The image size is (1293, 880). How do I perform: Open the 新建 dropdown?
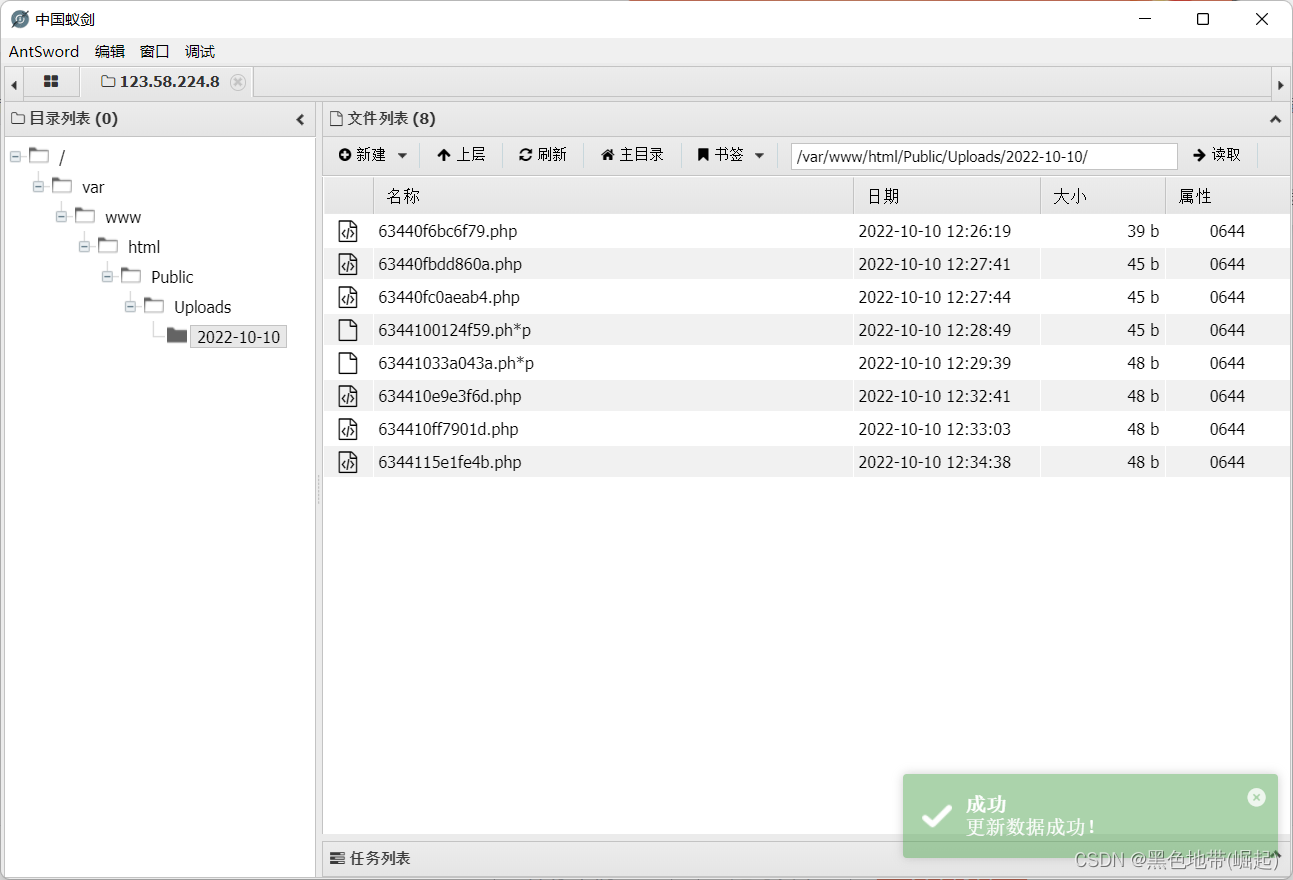373,155
